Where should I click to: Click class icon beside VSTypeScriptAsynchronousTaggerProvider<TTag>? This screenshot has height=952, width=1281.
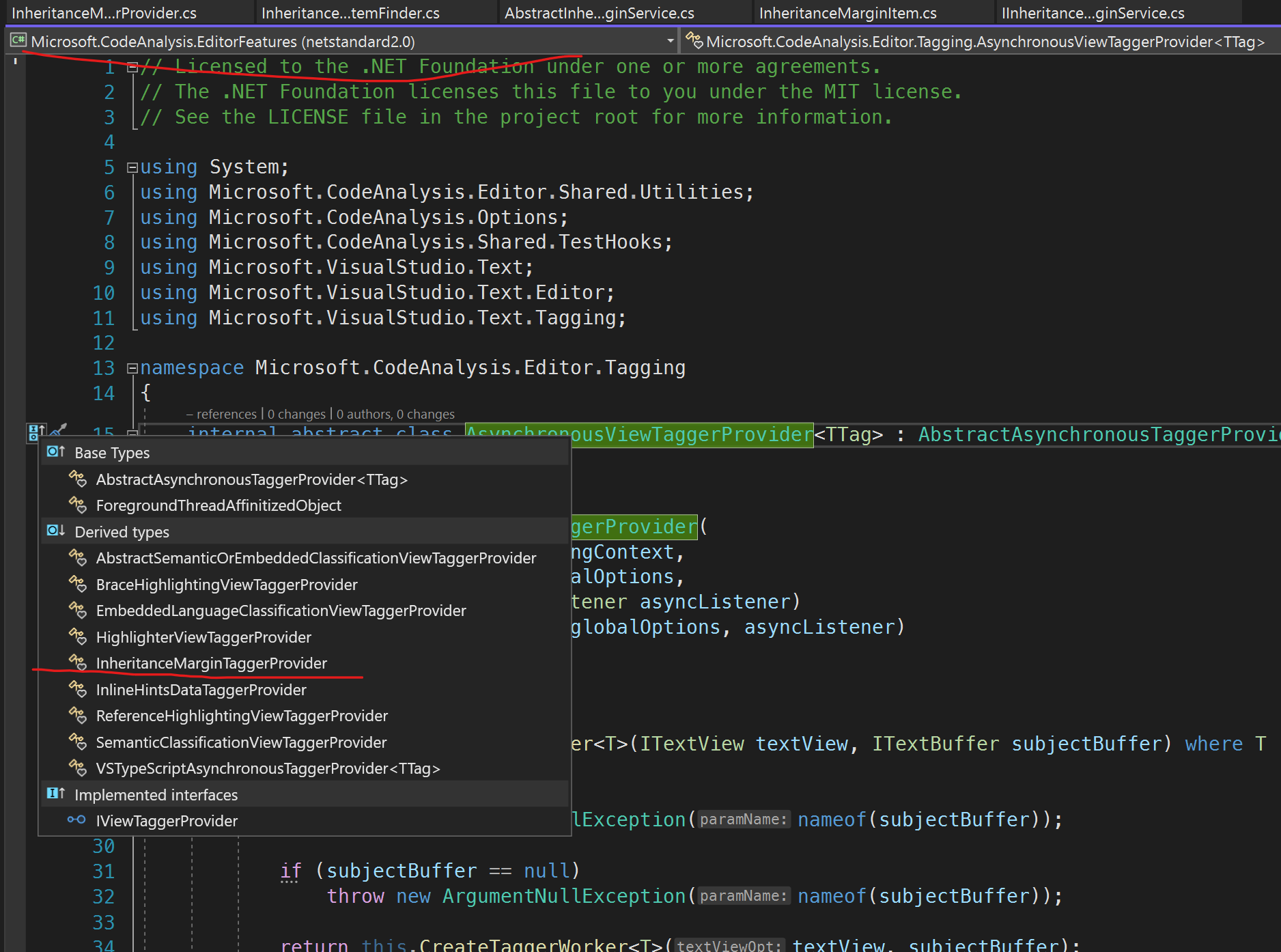pyautogui.click(x=77, y=768)
